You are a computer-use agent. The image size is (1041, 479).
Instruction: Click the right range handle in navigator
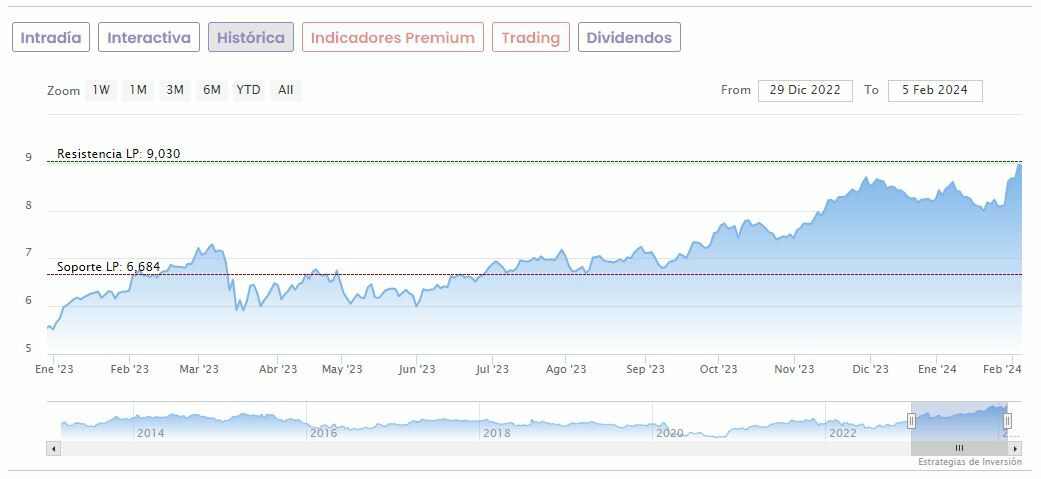[1007, 421]
